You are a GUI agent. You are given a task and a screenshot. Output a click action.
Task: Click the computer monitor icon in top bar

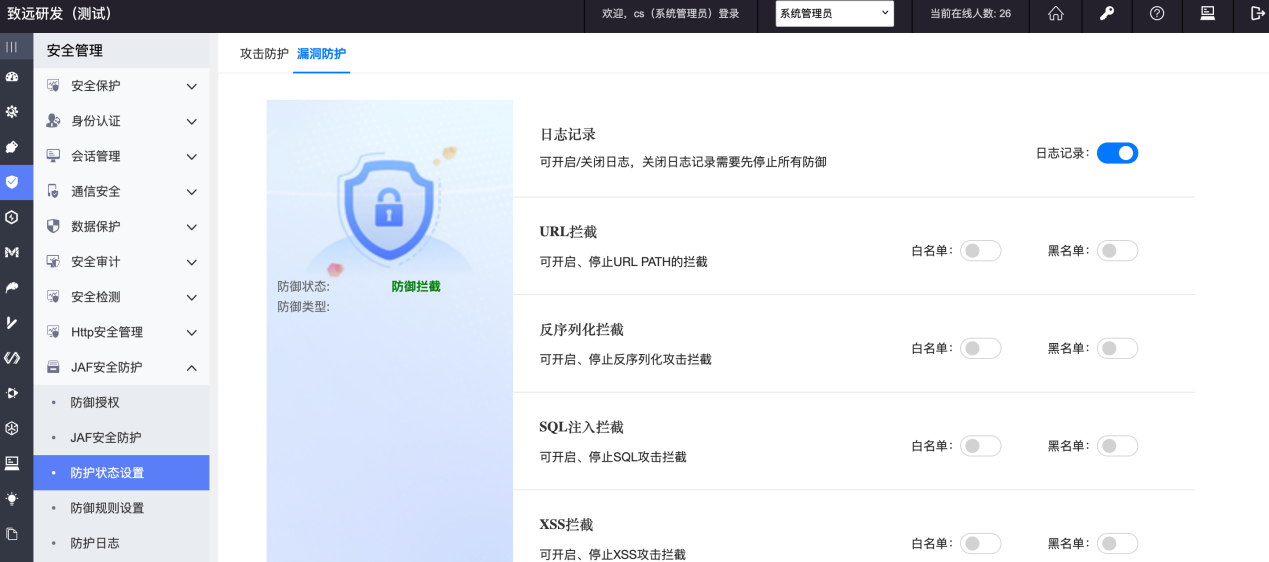pyautogui.click(x=1208, y=14)
